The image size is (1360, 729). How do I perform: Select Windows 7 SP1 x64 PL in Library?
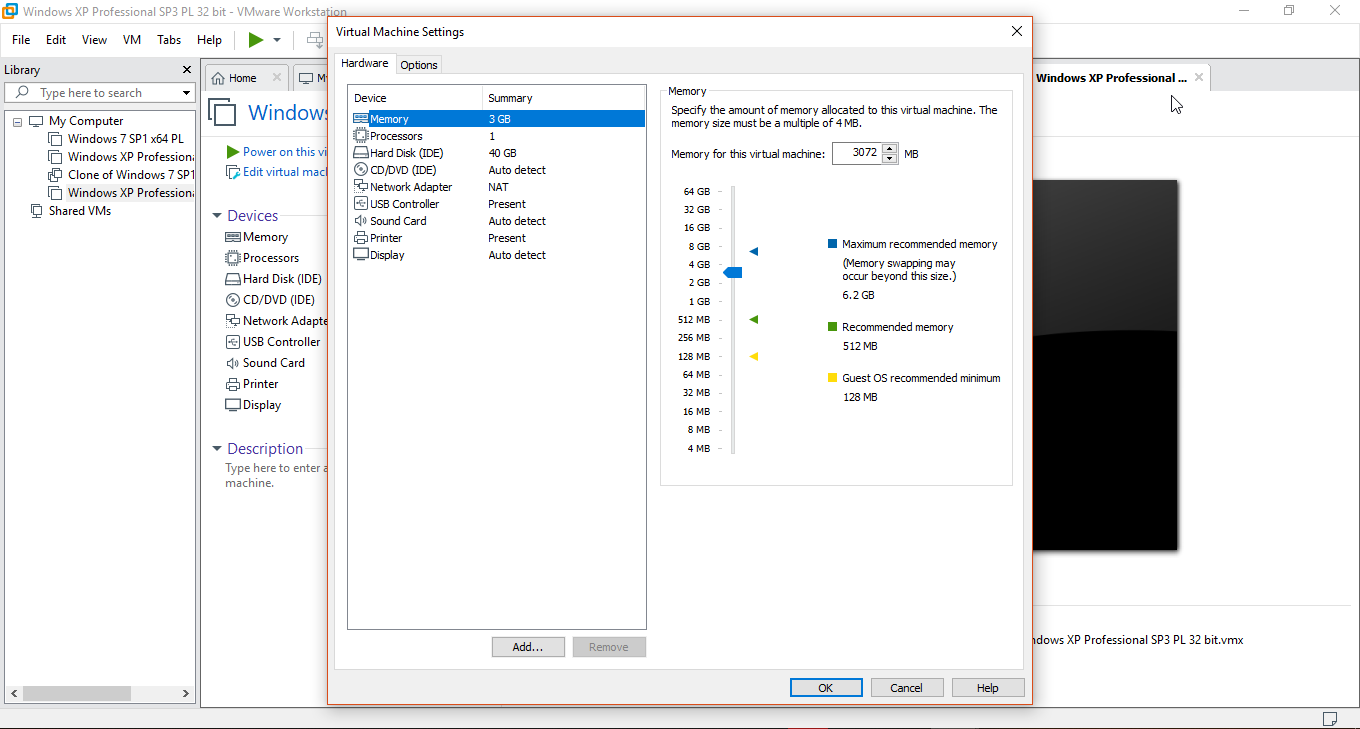pyautogui.click(x=125, y=139)
